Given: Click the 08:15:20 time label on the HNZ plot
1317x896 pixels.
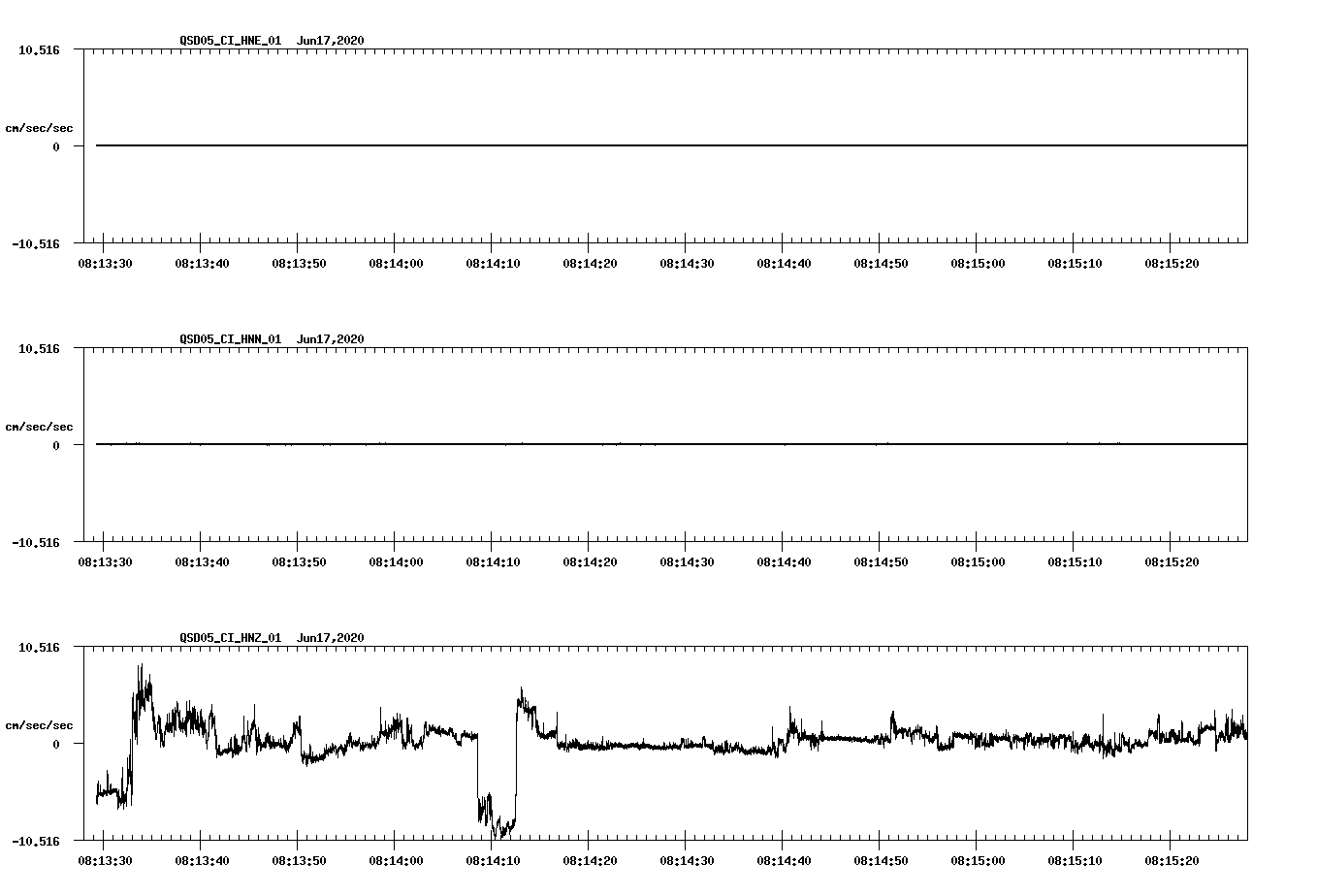Looking at the screenshot, I should (x=1172, y=861).
